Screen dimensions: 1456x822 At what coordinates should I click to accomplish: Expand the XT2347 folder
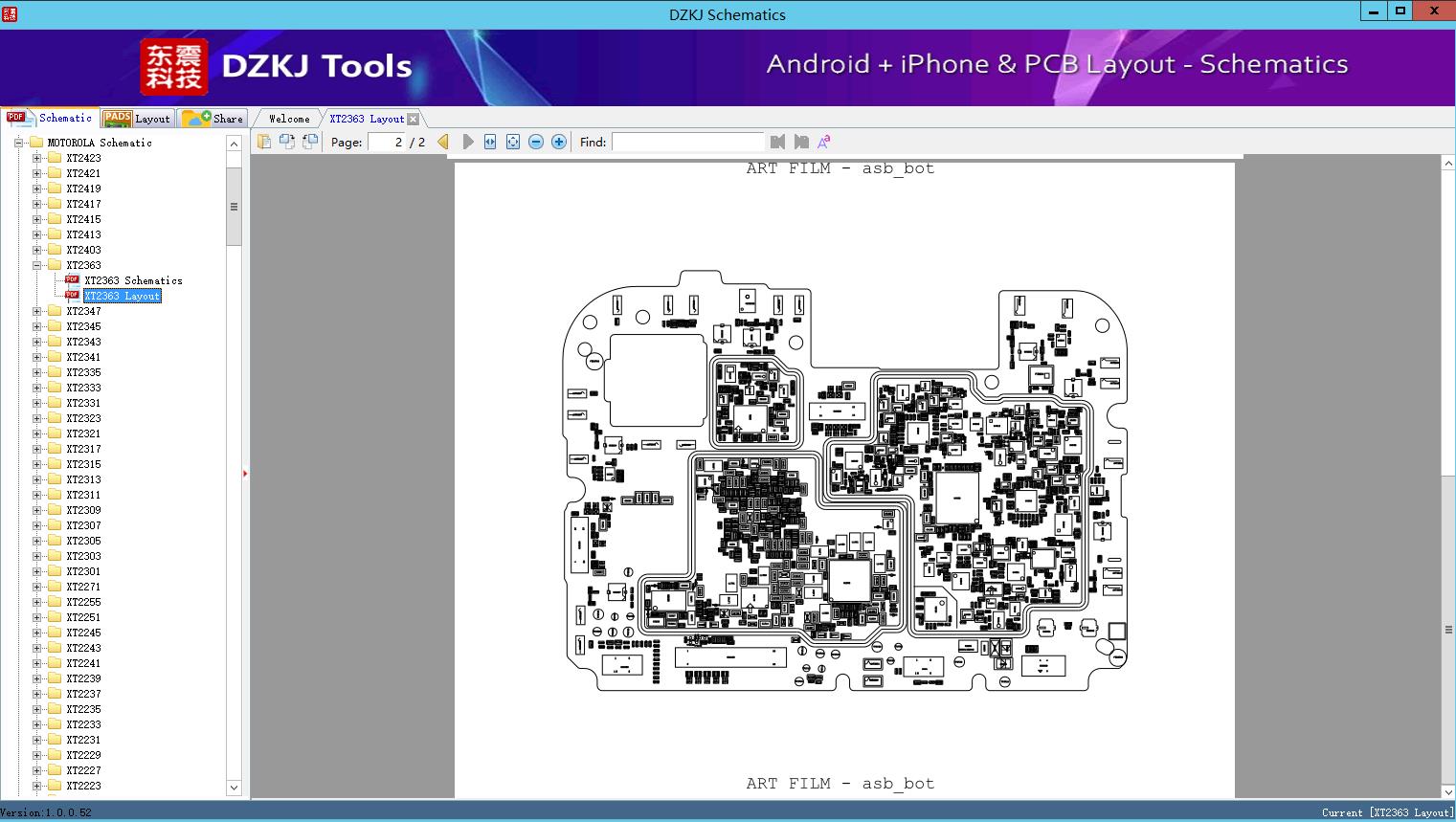point(36,311)
